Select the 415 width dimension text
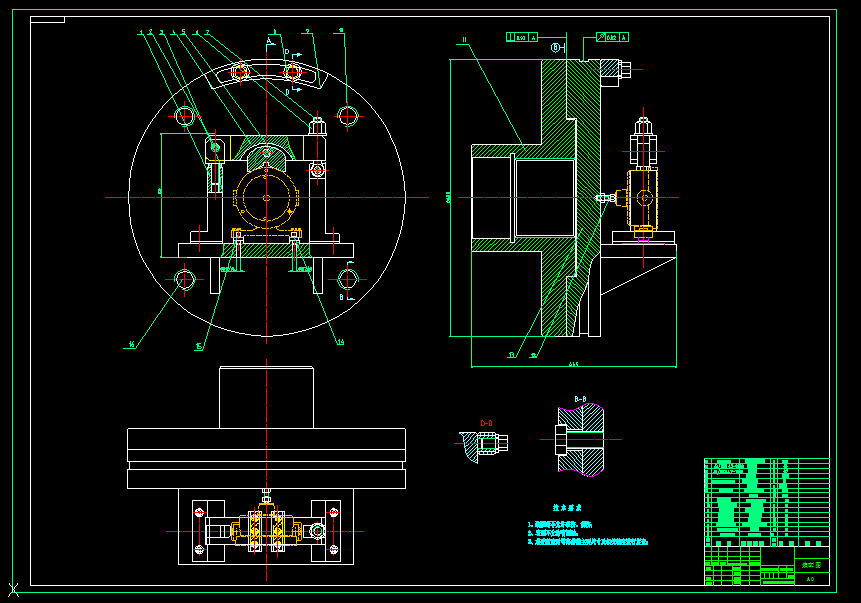 coord(573,364)
